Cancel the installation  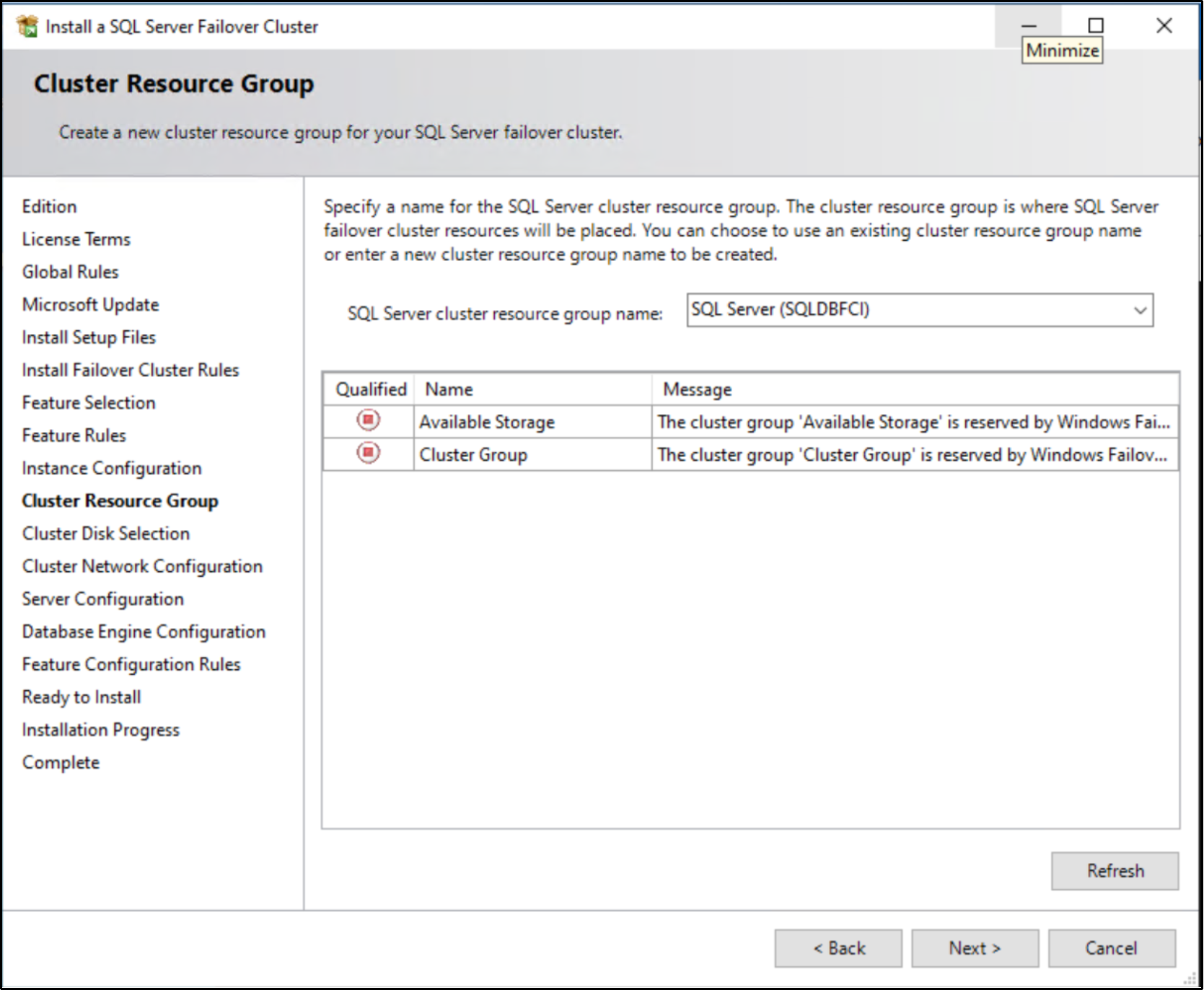(1112, 948)
